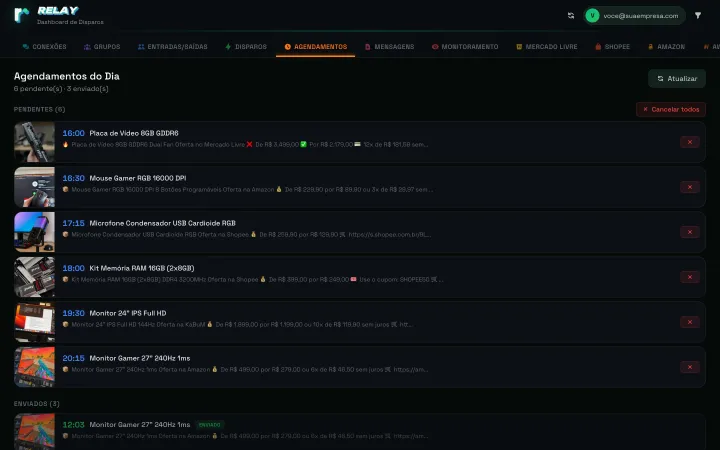
Task: Click the 16:00 time label
Action: pyautogui.click(x=73, y=133)
